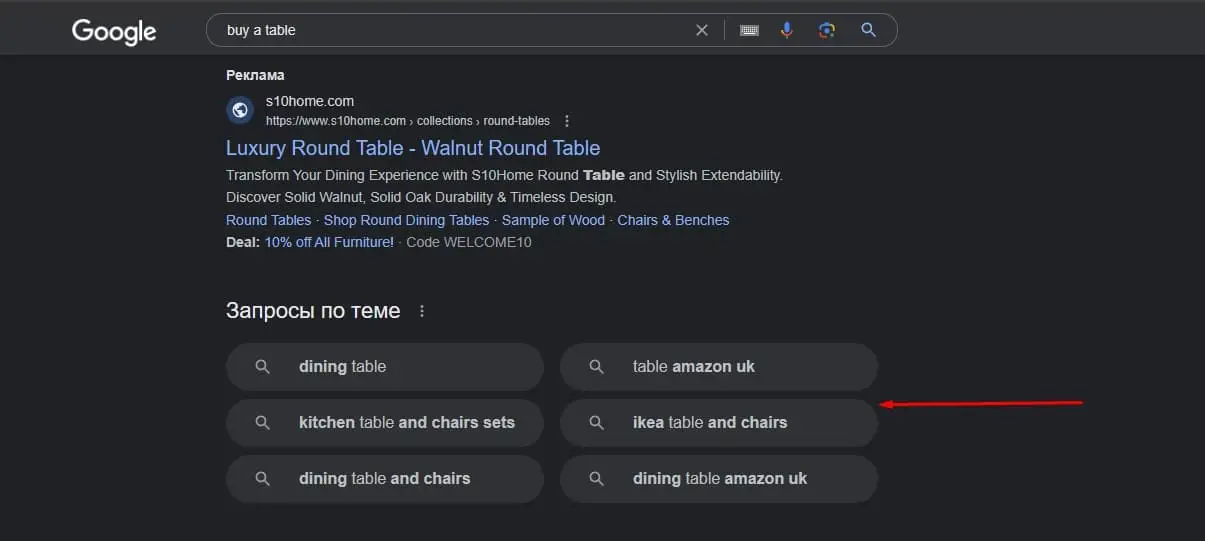Click the magnifier search button
The image size is (1205, 541).
point(868,30)
